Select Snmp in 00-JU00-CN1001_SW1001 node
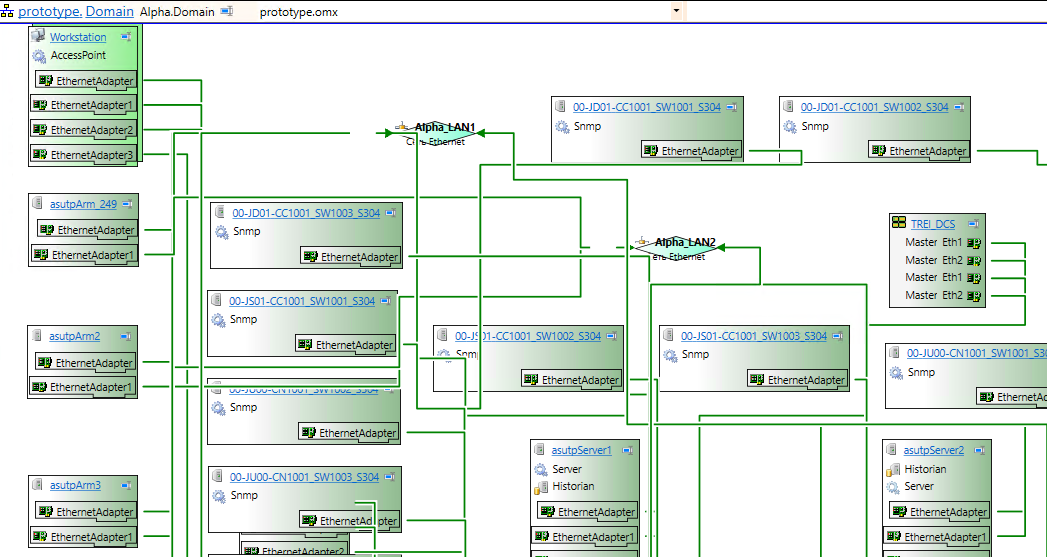The height and width of the screenshot is (557, 1047). [921, 372]
